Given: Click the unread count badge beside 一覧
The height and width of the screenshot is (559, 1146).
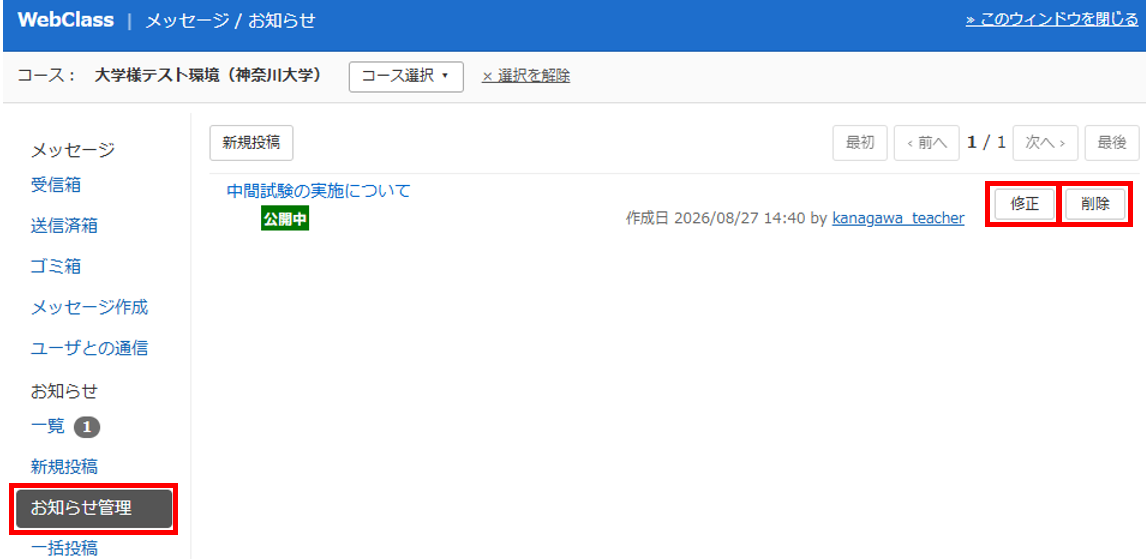Looking at the screenshot, I should (87, 427).
